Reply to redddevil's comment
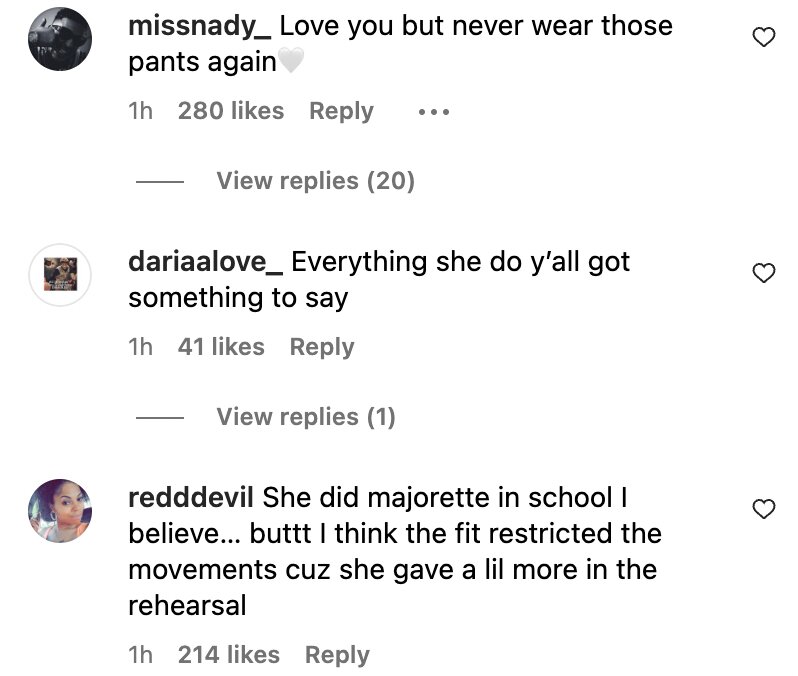Screen dimensions: 798x676 pyautogui.click(x=337, y=655)
